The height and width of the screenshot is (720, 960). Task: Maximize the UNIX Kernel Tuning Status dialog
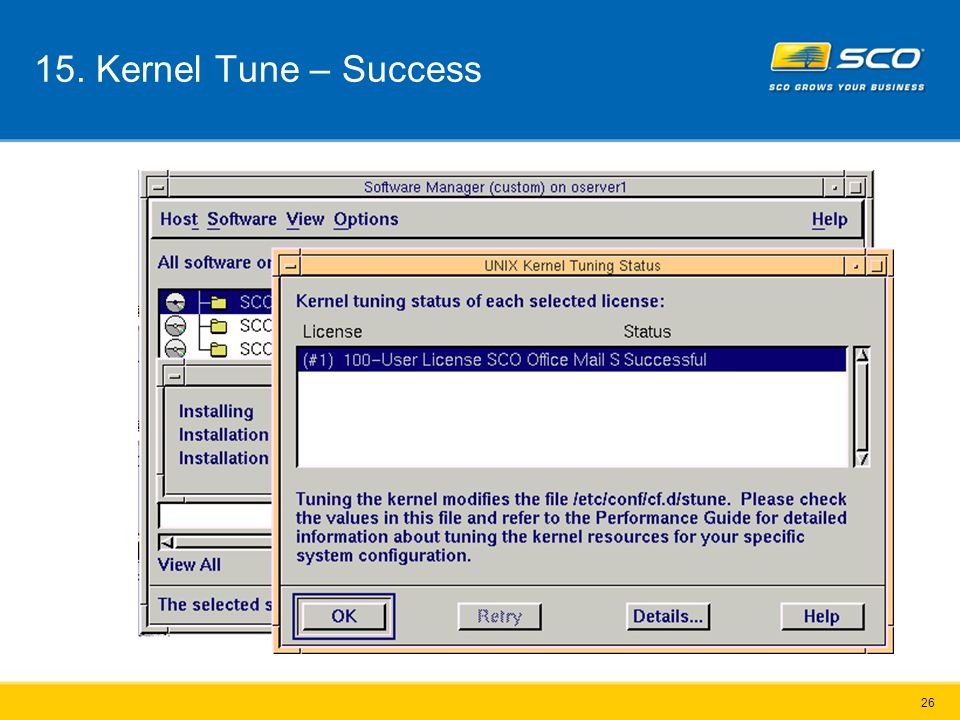tap(877, 266)
